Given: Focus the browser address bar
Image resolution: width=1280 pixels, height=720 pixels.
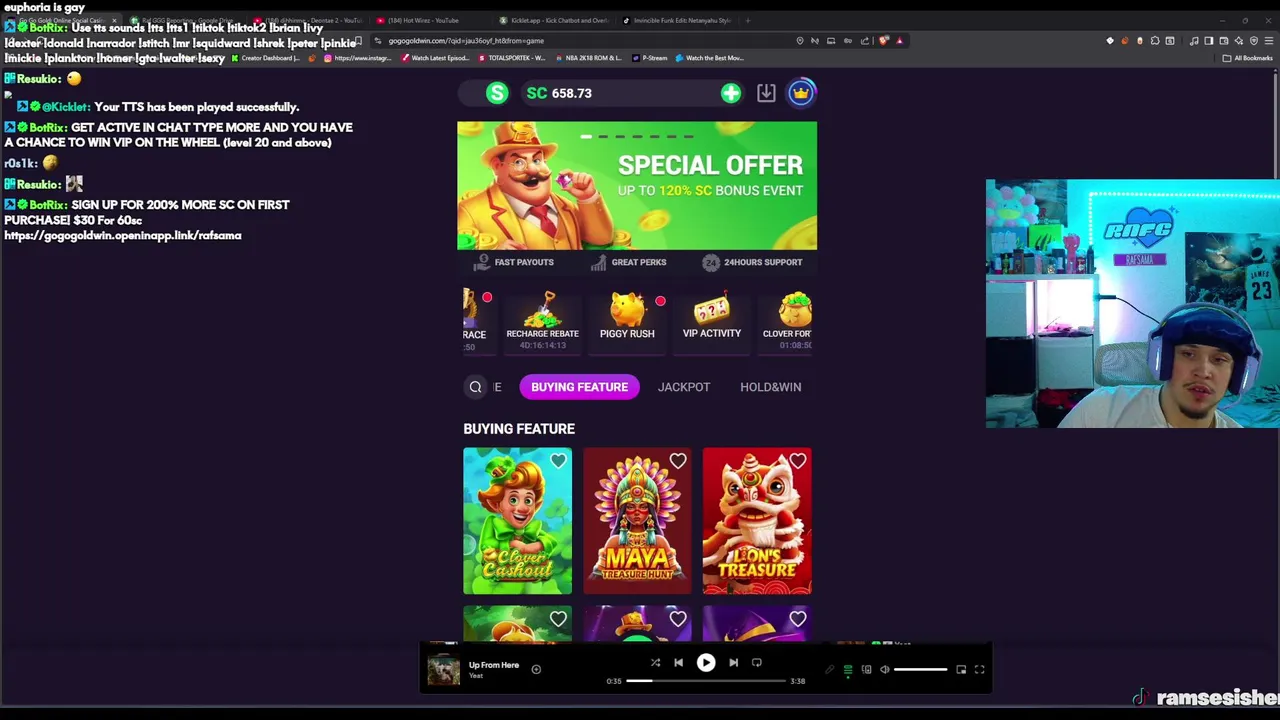Looking at the screenshot, I should coord(580,41).
